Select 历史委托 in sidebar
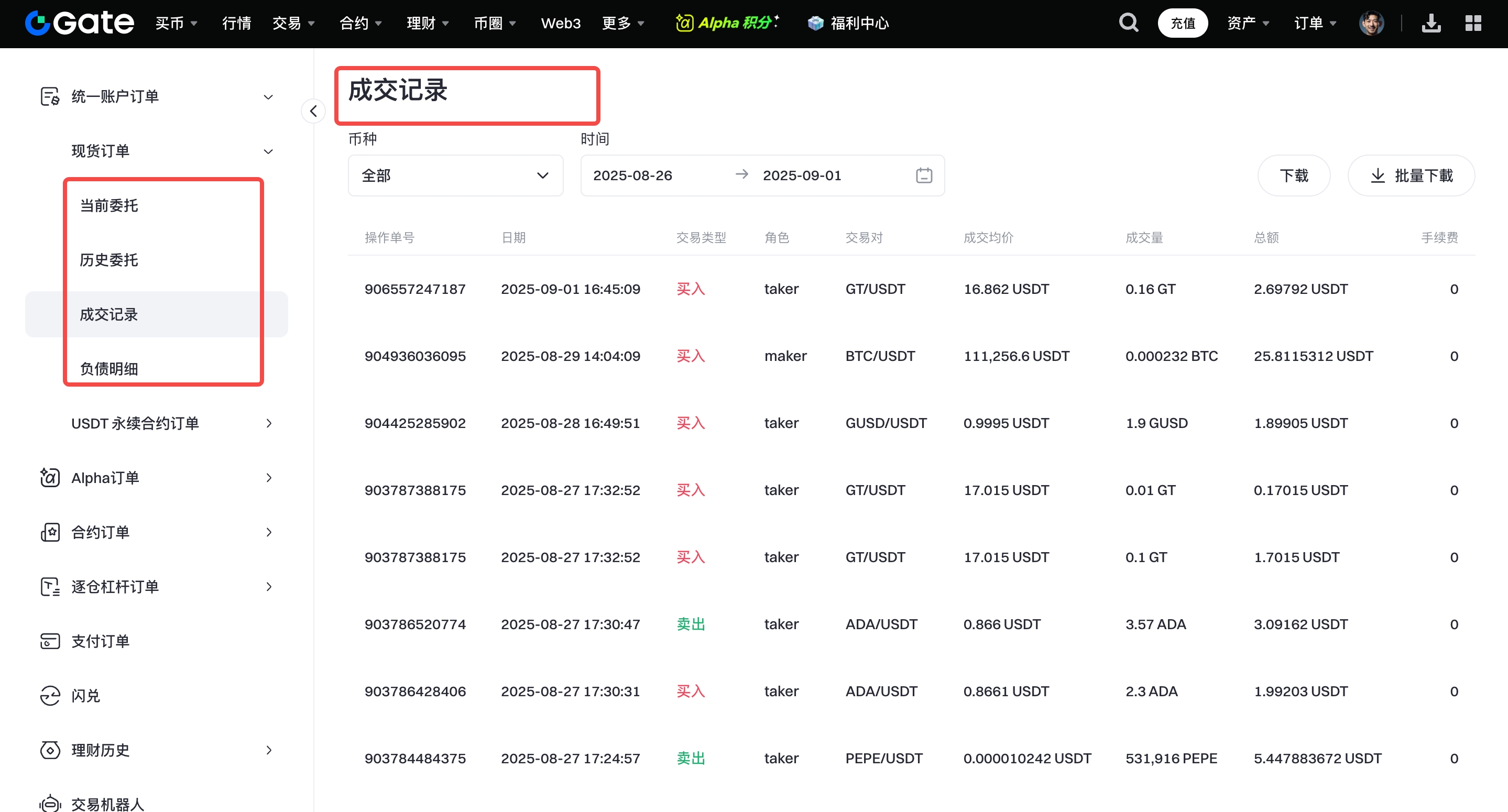Viewport: 1508px width, 812px height. [x=109, y=260]
